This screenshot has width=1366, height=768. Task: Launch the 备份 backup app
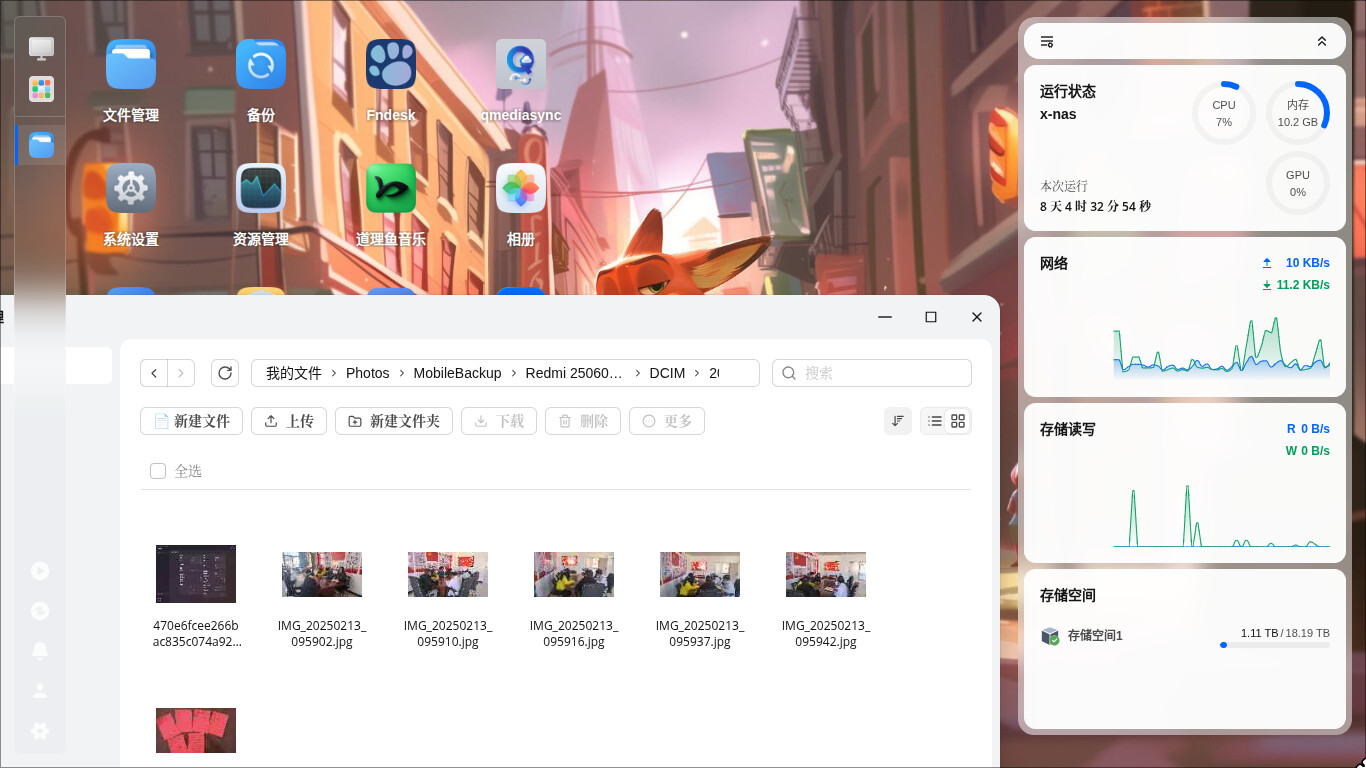(261, 65)
